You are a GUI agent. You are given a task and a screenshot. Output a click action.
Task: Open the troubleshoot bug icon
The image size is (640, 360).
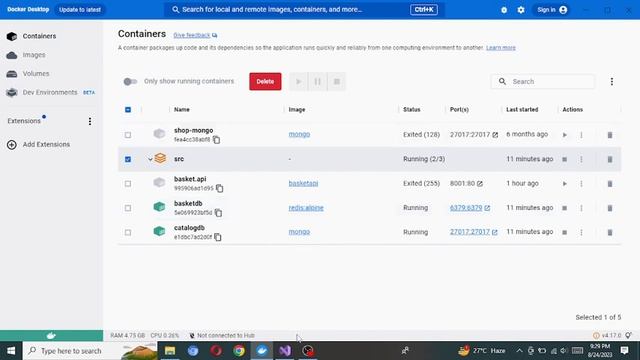(x=504, y=10)
